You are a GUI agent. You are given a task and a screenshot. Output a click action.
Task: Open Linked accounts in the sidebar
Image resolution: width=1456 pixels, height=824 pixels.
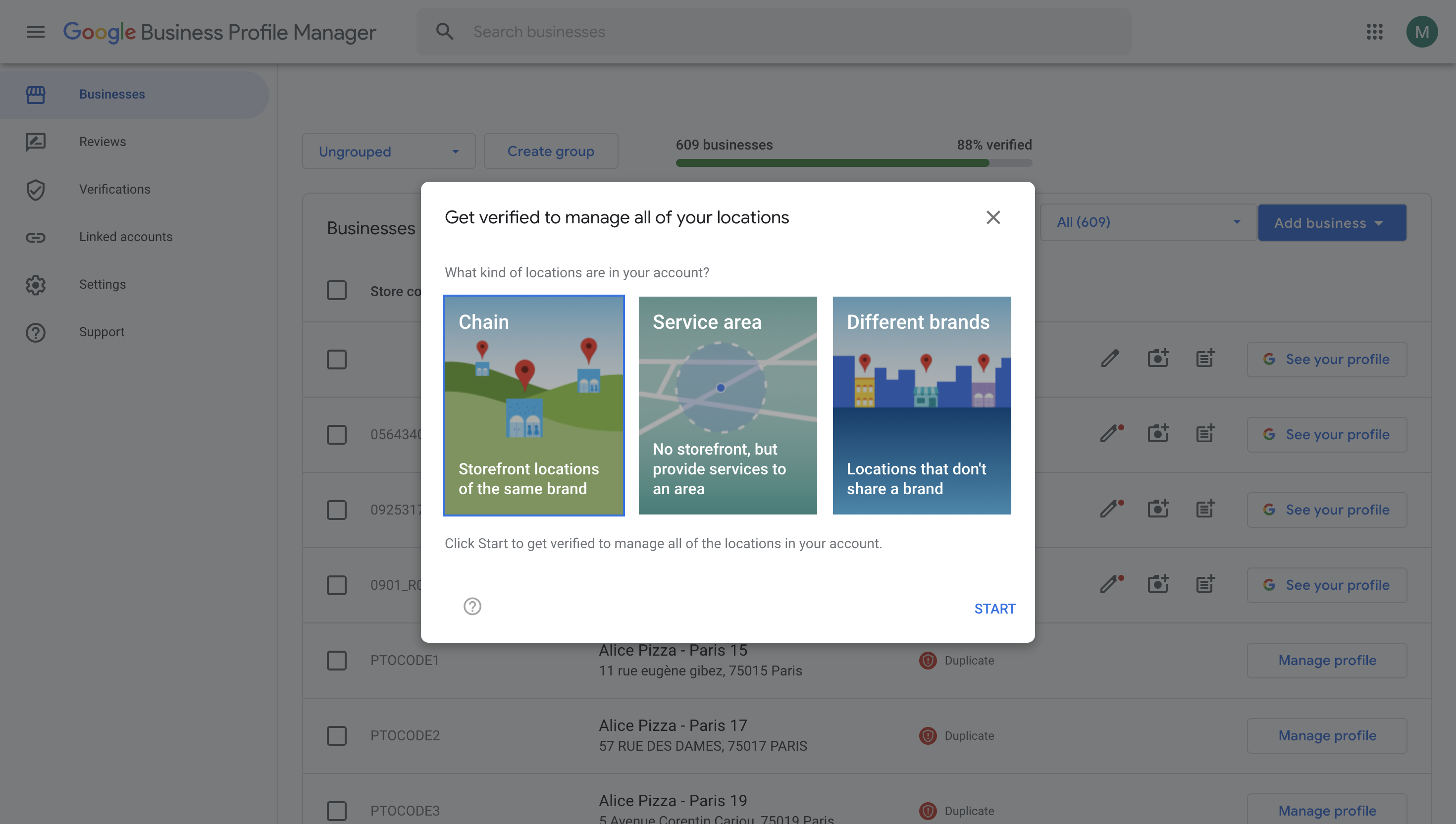click(135, 237)
